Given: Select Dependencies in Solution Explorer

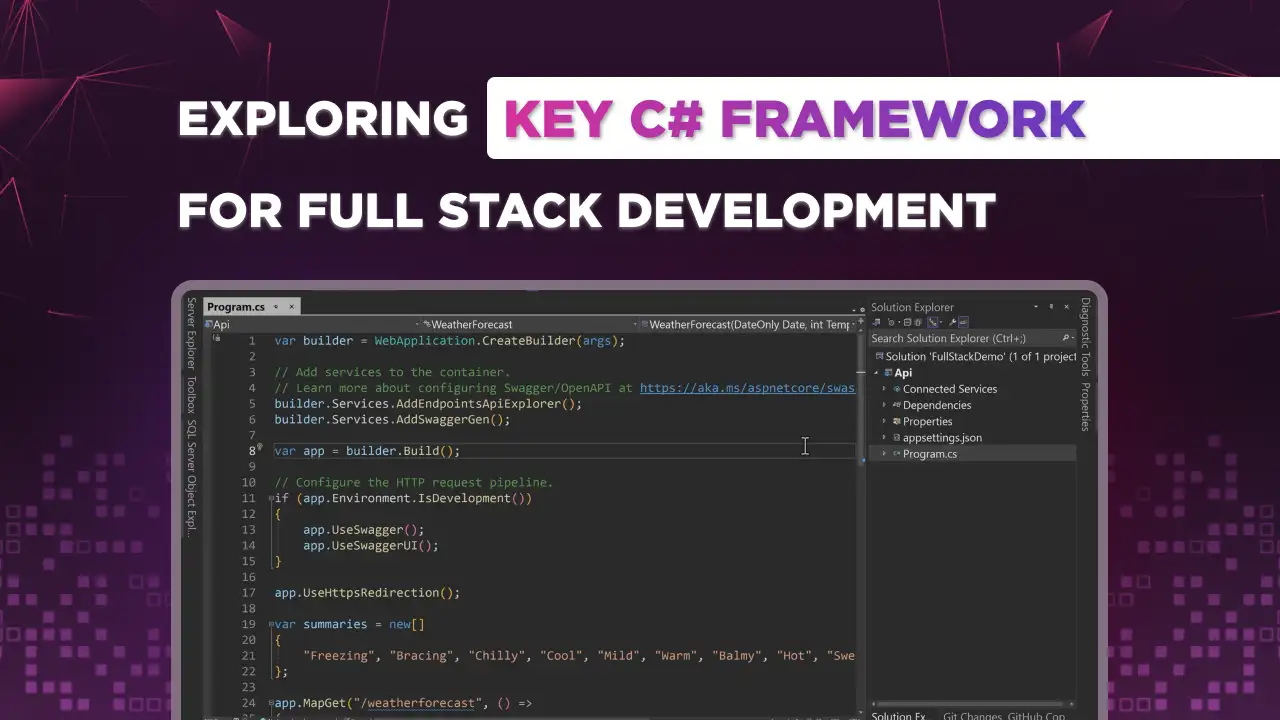Looking at the screenshot, I should tap(937, 405).
